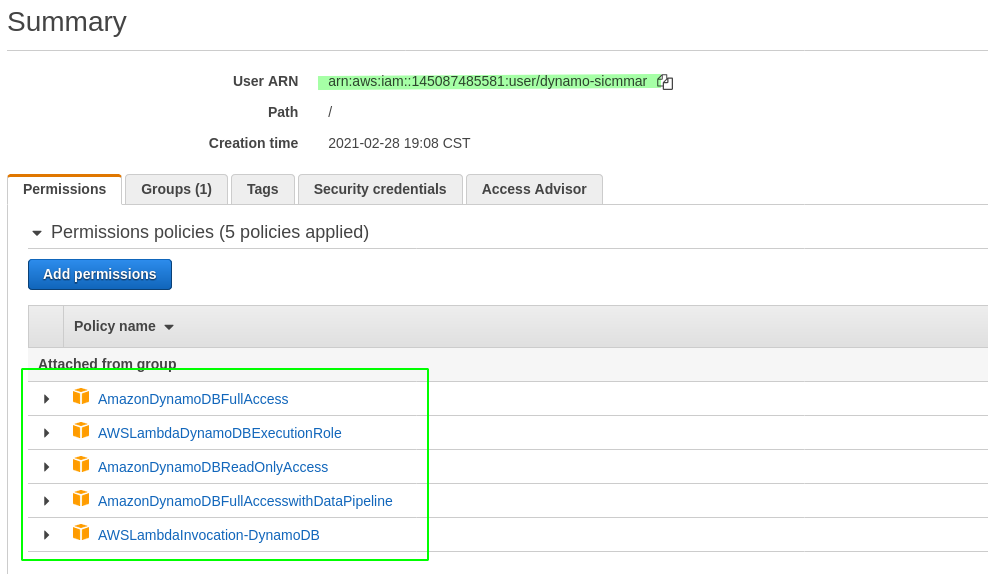The width and height of the screenshot is (988, 574).
Task: Switch to the Permissions tab
Action: (x=64, y=189)
